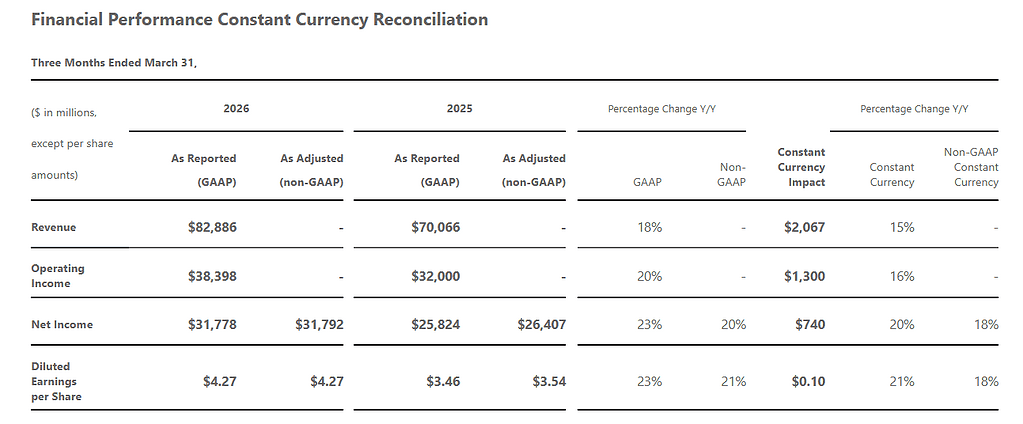The width and height of the screenshot is (1023, 424).
Task: Select the $26,407 adjusted net income
Action: click(x=542, y=324)
